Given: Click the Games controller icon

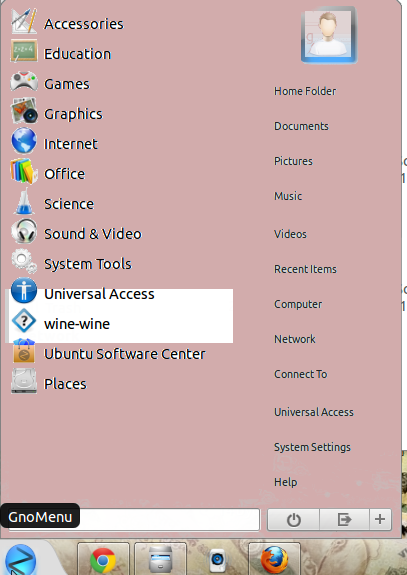Looking at the screenshot, I should click(24, 81).
